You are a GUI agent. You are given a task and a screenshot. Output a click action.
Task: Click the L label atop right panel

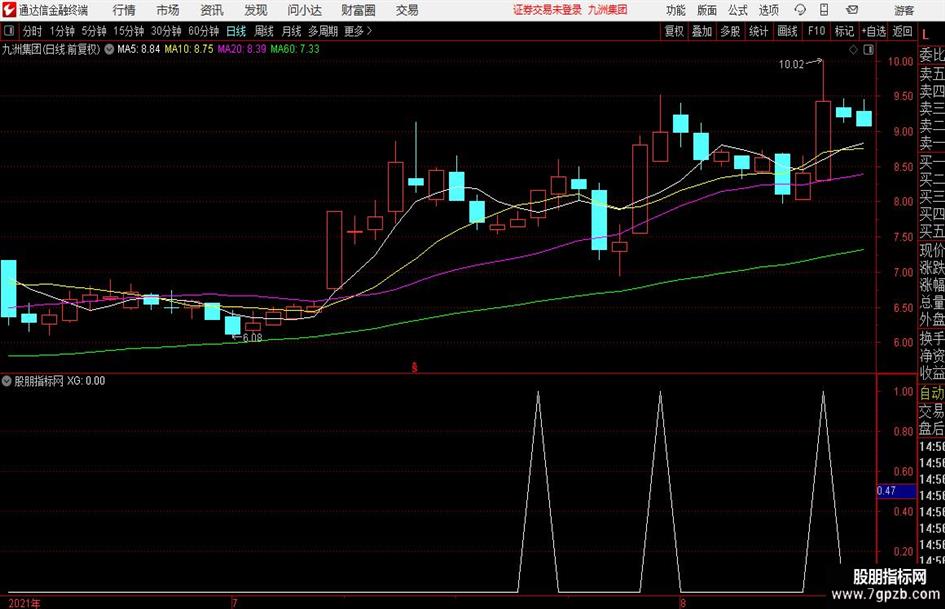click(x=926, y=36)
